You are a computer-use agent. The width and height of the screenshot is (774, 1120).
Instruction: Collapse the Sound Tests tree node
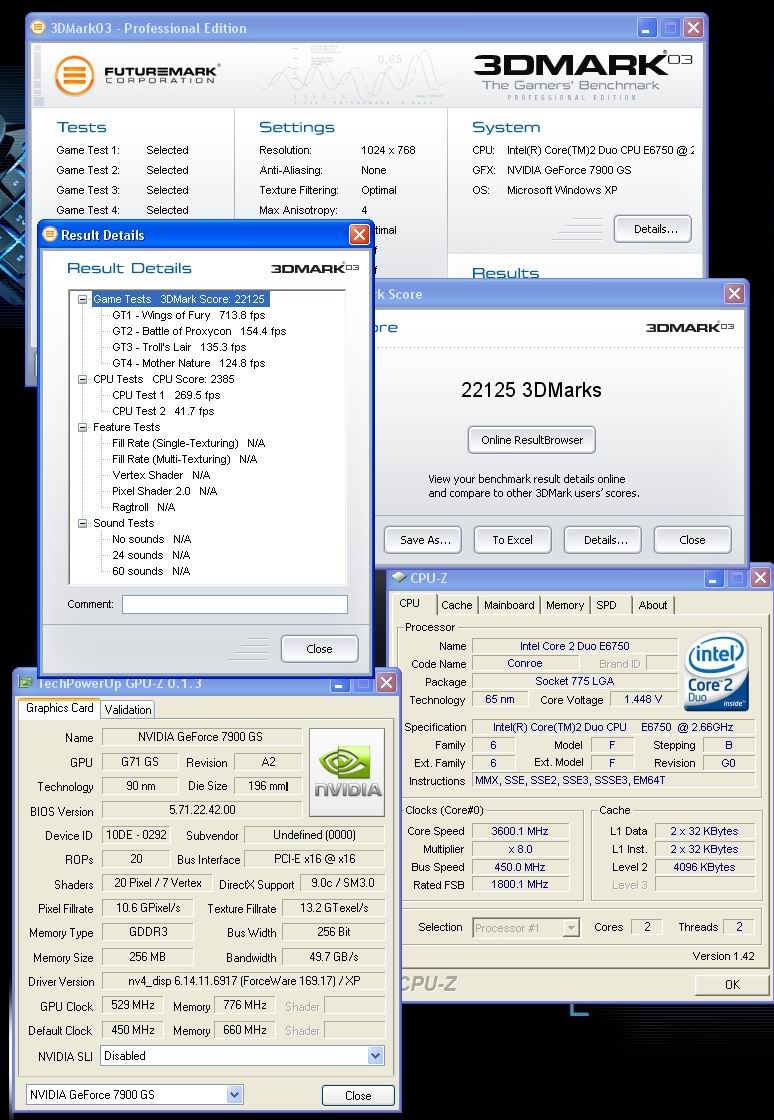point(83,523)
